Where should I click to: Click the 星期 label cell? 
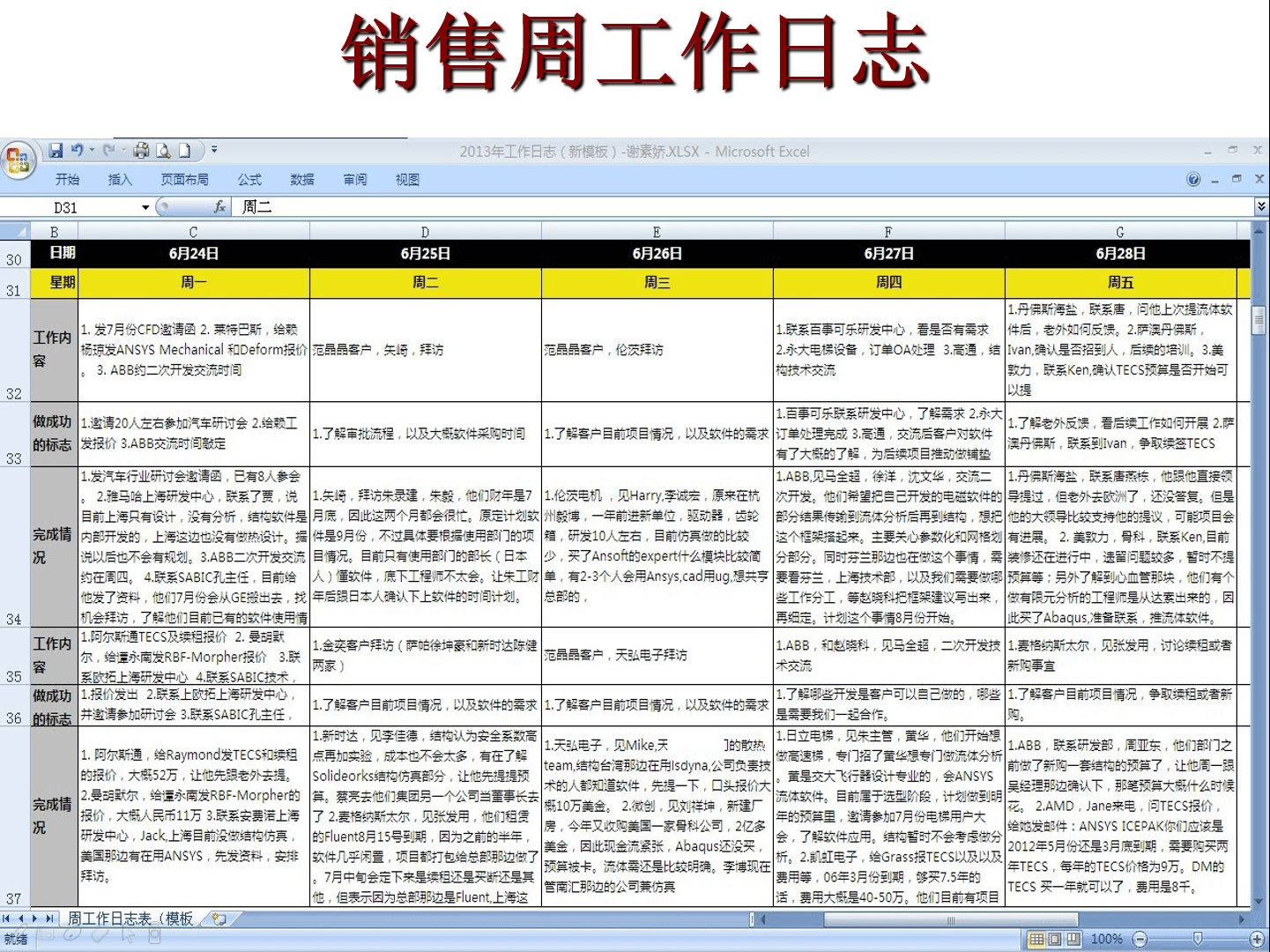[x=54, y=283]
